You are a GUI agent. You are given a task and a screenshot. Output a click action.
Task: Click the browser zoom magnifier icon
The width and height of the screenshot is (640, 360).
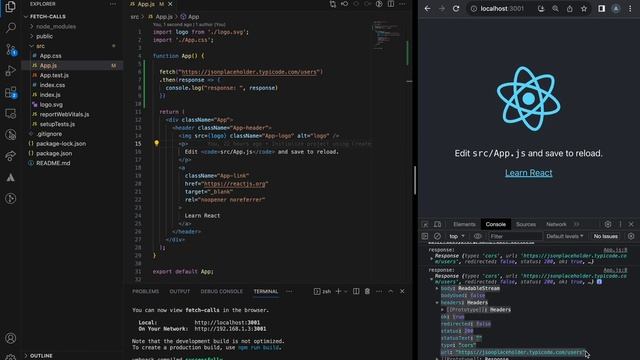556,9
